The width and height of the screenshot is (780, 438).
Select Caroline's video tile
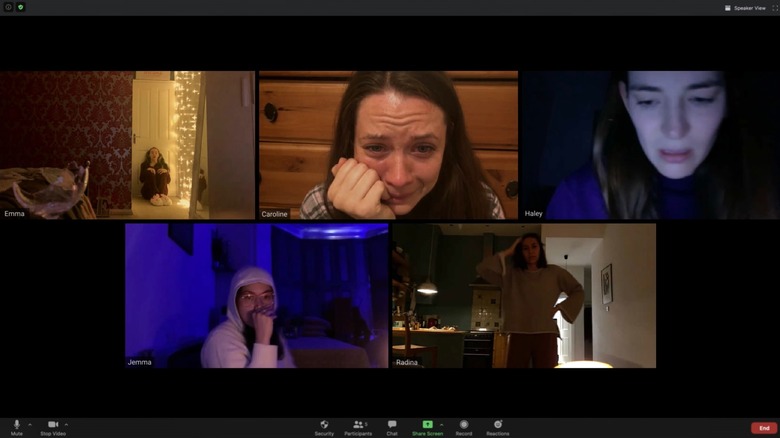(389, 145)
